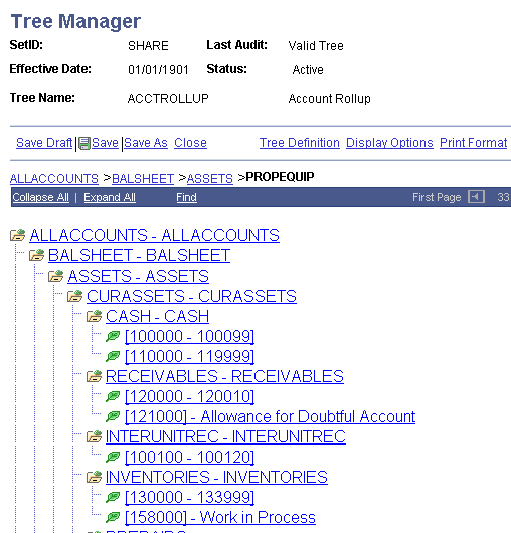The width and height of the screenshot is (511, 533).
Task: Click leaf icon for range 100000 - 100099
Action: 113,336
